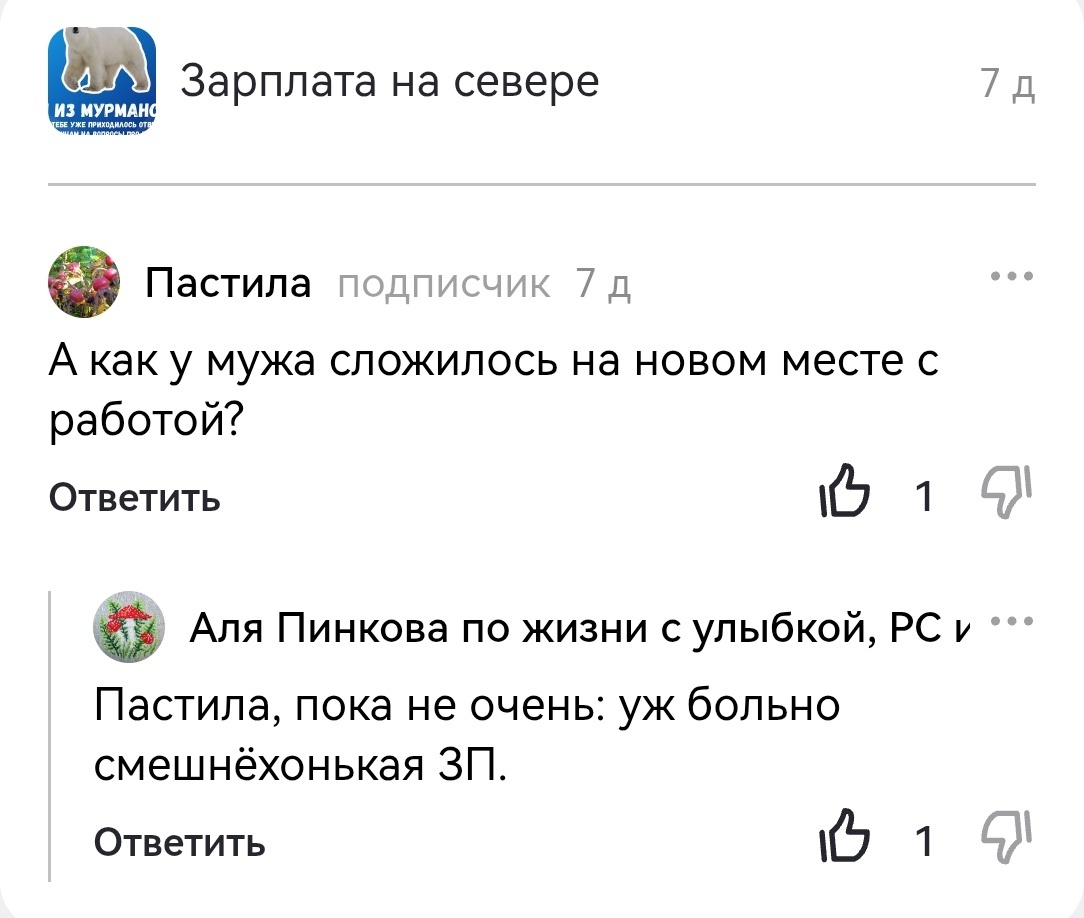The width and height of the screenshot is (1084, 918).
Task: Like Пастила's comment with thumbs up
Action: [x=846, y=492]
